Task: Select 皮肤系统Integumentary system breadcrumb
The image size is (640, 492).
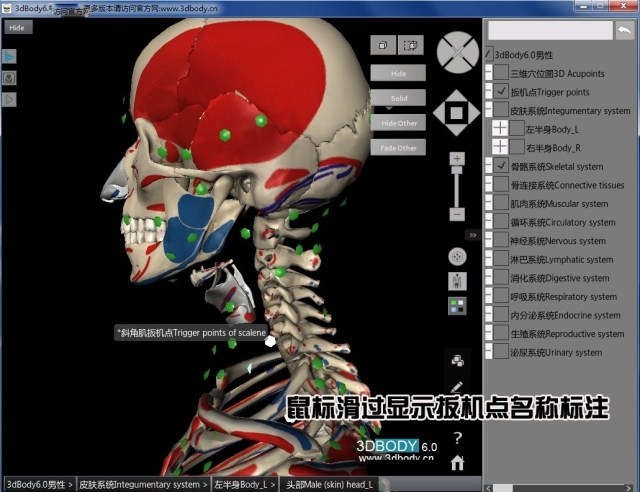Action: click(x=143, y=484)
